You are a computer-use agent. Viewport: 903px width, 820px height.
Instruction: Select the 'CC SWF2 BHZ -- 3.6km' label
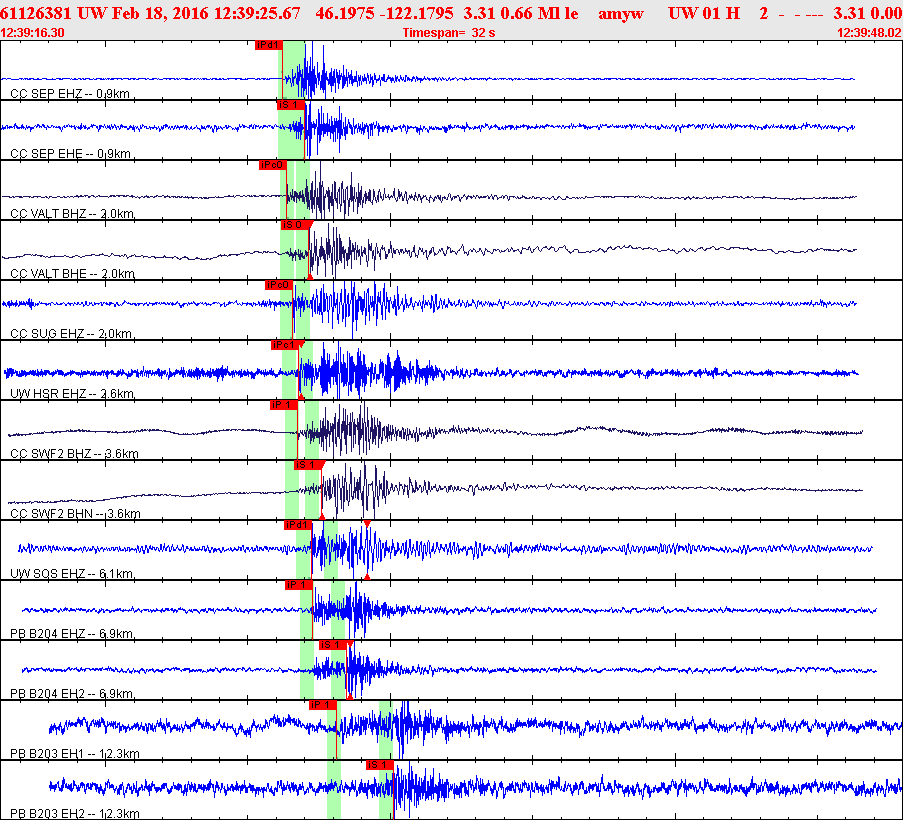pos(74,454)
